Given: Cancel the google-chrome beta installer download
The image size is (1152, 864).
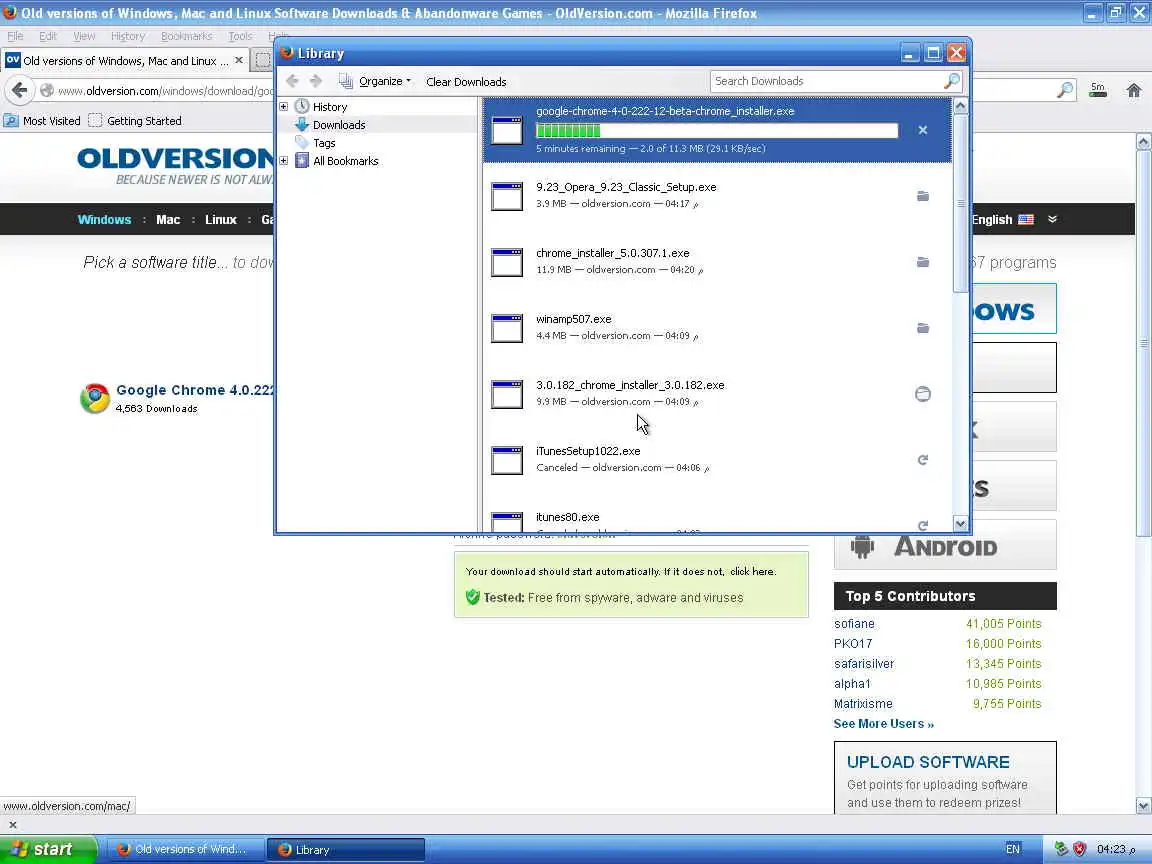Looking at the screenshot, I should coord(923,130).
